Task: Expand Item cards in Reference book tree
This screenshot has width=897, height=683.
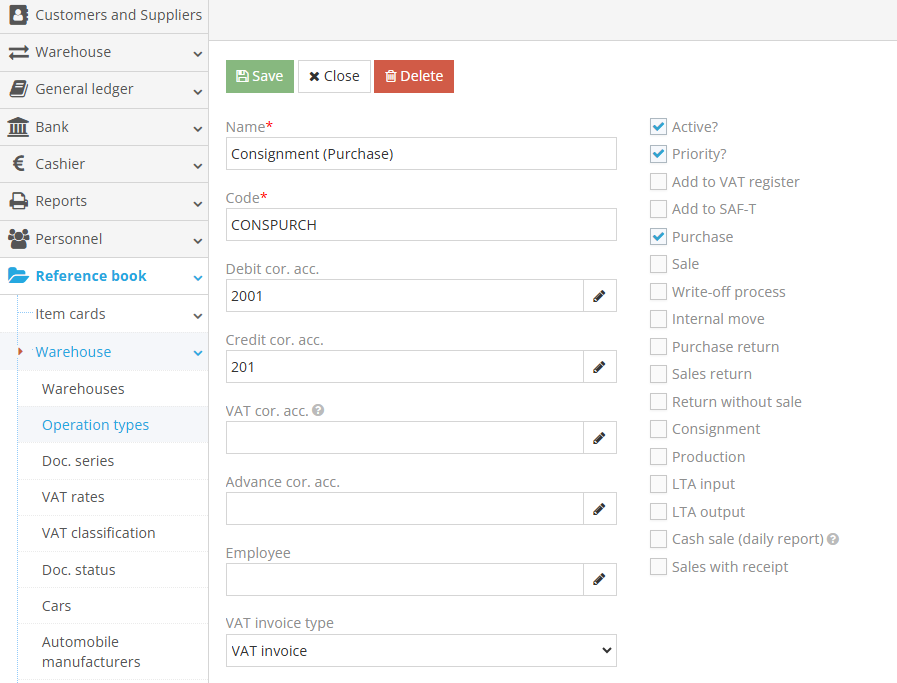Action: point(70,314)
